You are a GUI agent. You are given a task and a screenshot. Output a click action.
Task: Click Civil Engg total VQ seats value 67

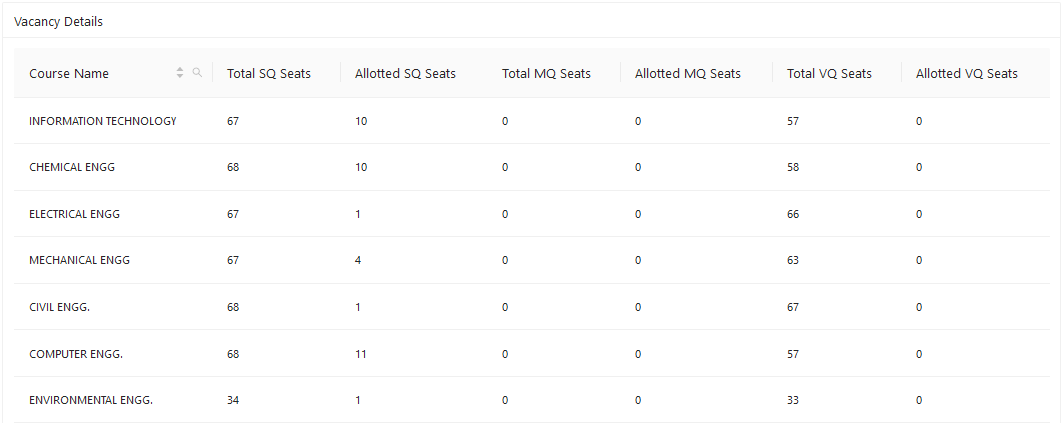point(793,307)
